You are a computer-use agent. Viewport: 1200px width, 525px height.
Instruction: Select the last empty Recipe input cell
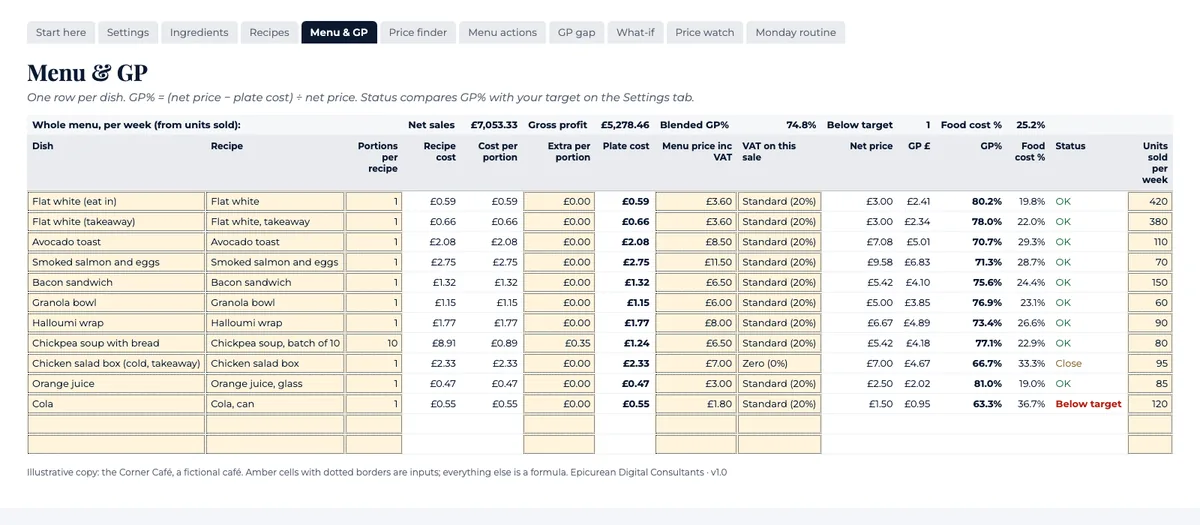click(274, 444)
